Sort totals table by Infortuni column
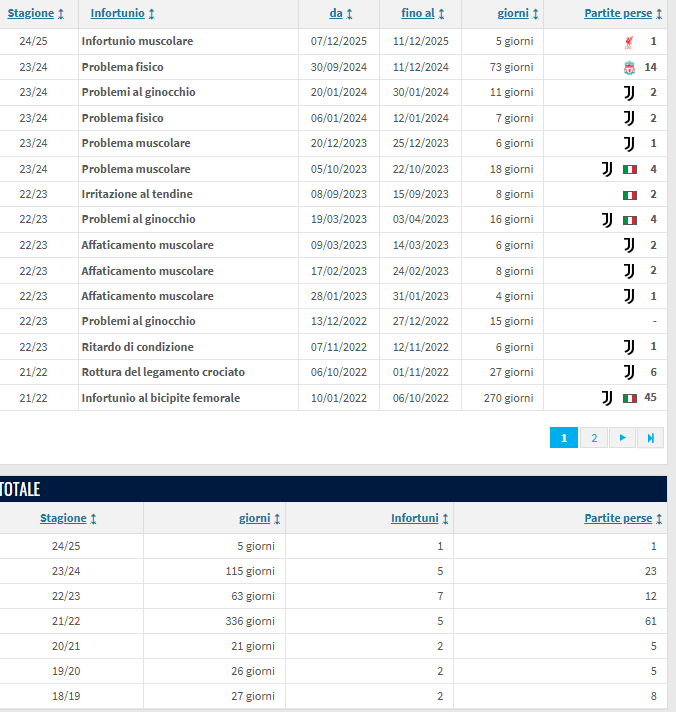This screenshot has height=712, width=676. click(x=419, y=518)
